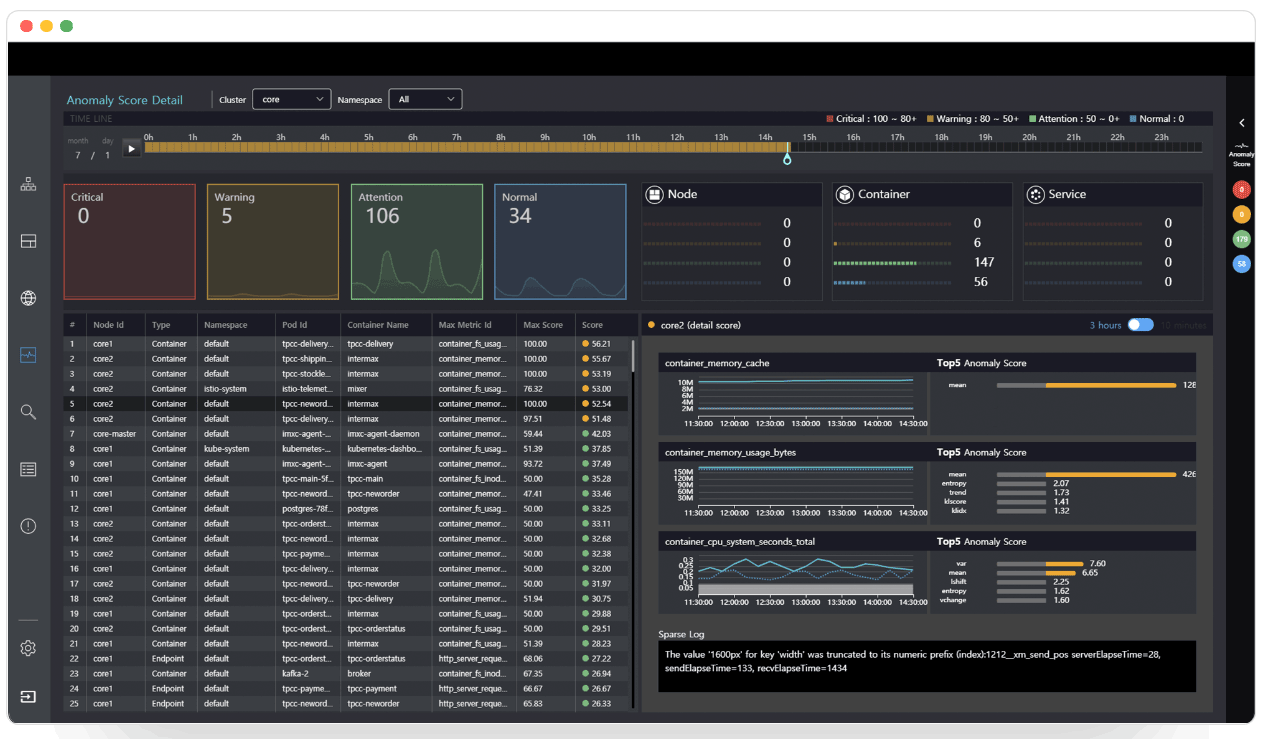
Task: Click the blue 58 normal badge
Action: (1241, 264)
